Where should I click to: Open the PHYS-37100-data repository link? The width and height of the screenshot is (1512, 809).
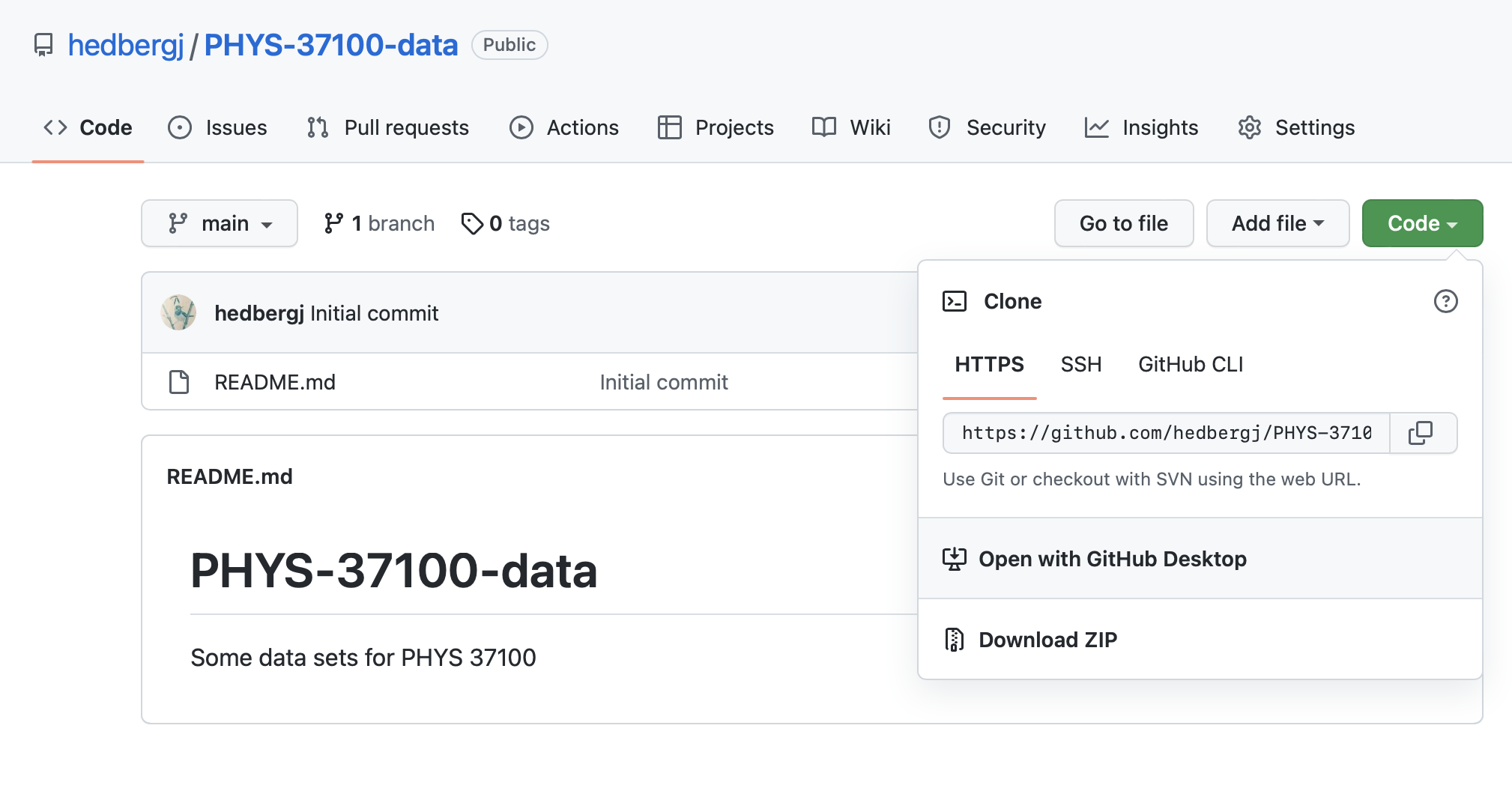click(330, 45)
